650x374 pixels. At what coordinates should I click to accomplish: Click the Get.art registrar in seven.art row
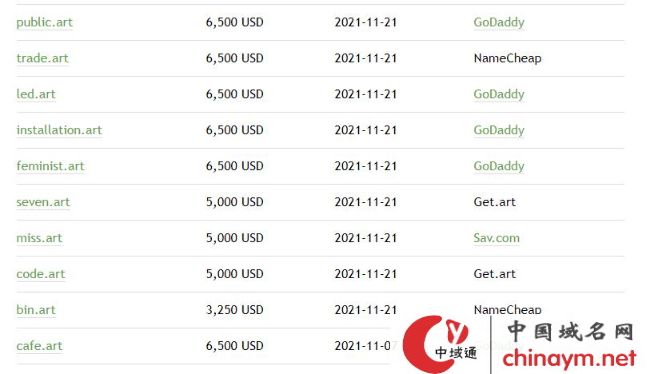coord(495,202)
